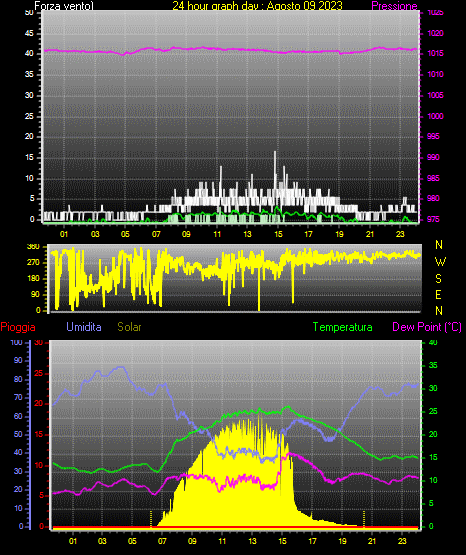466x555 pixels.
Task: Click the 100 value on humidity axis
Action: point(16,342)
